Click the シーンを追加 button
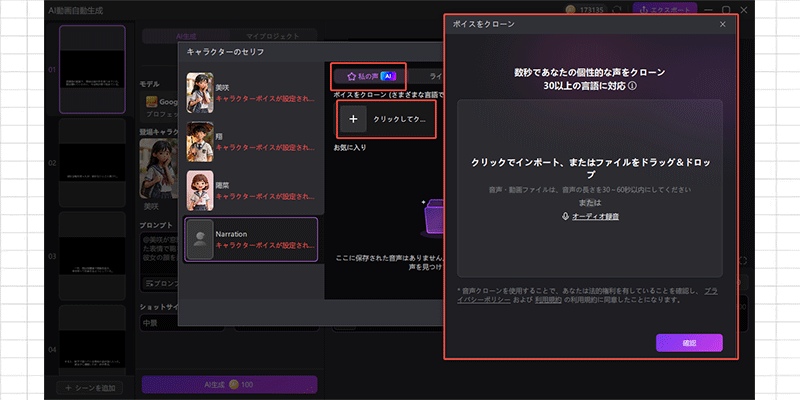This screenshot has height=400, width=800. click(x=89, y=388)
